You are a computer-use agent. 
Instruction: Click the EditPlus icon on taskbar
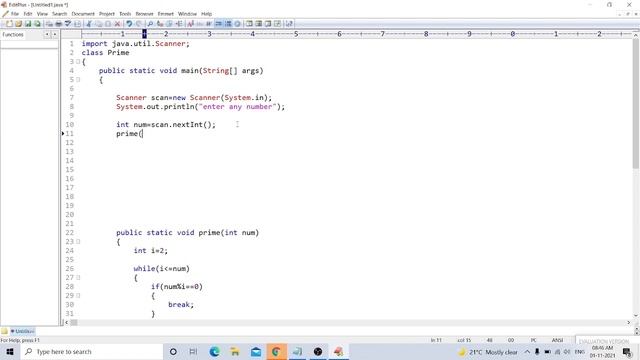click(x=338, y=351)
